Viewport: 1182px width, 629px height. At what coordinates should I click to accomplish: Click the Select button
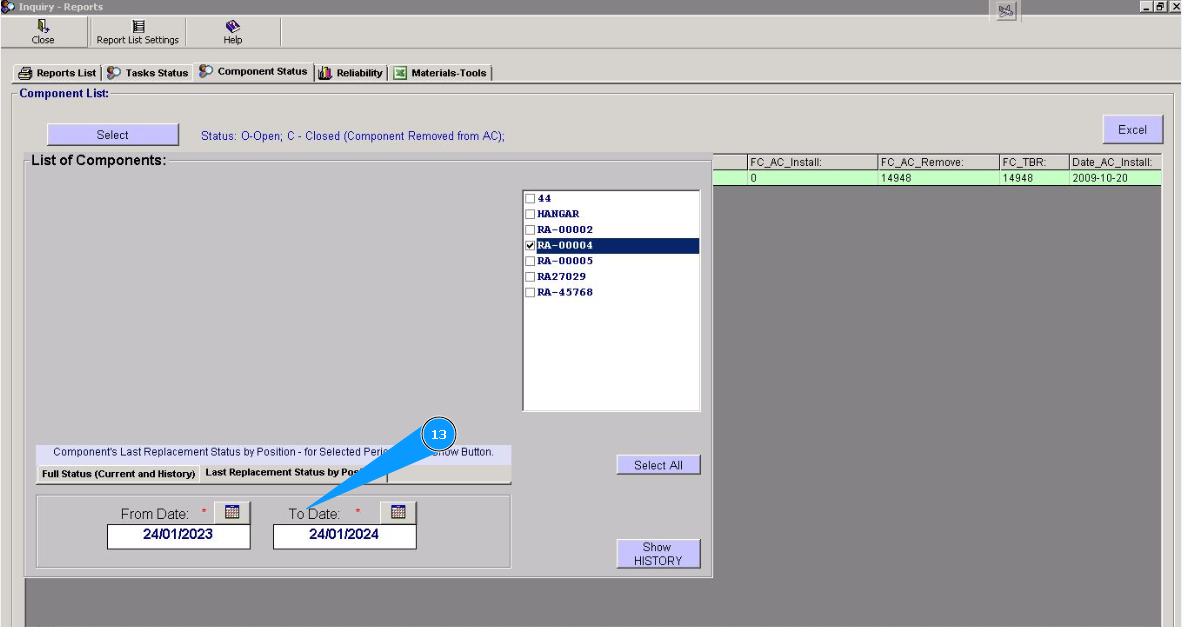pos(112,135)
